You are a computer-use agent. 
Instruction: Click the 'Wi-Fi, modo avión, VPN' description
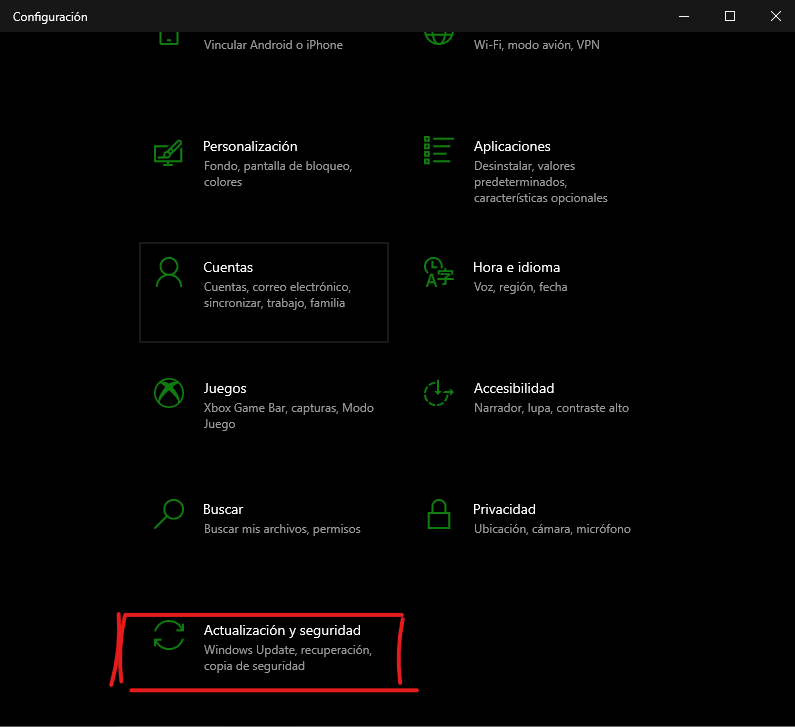(536, 45)
